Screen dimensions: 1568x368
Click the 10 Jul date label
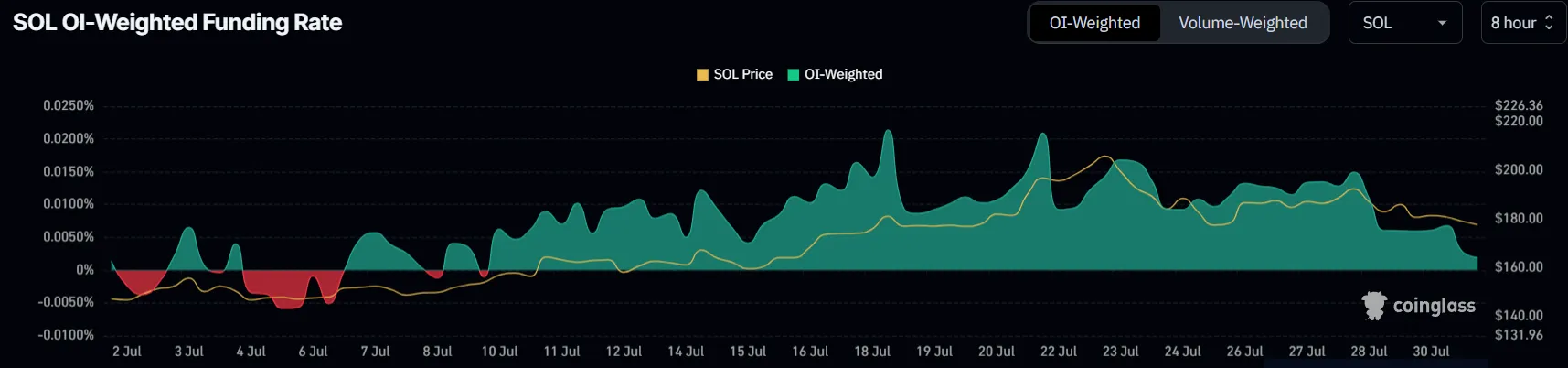pos(499,352)
